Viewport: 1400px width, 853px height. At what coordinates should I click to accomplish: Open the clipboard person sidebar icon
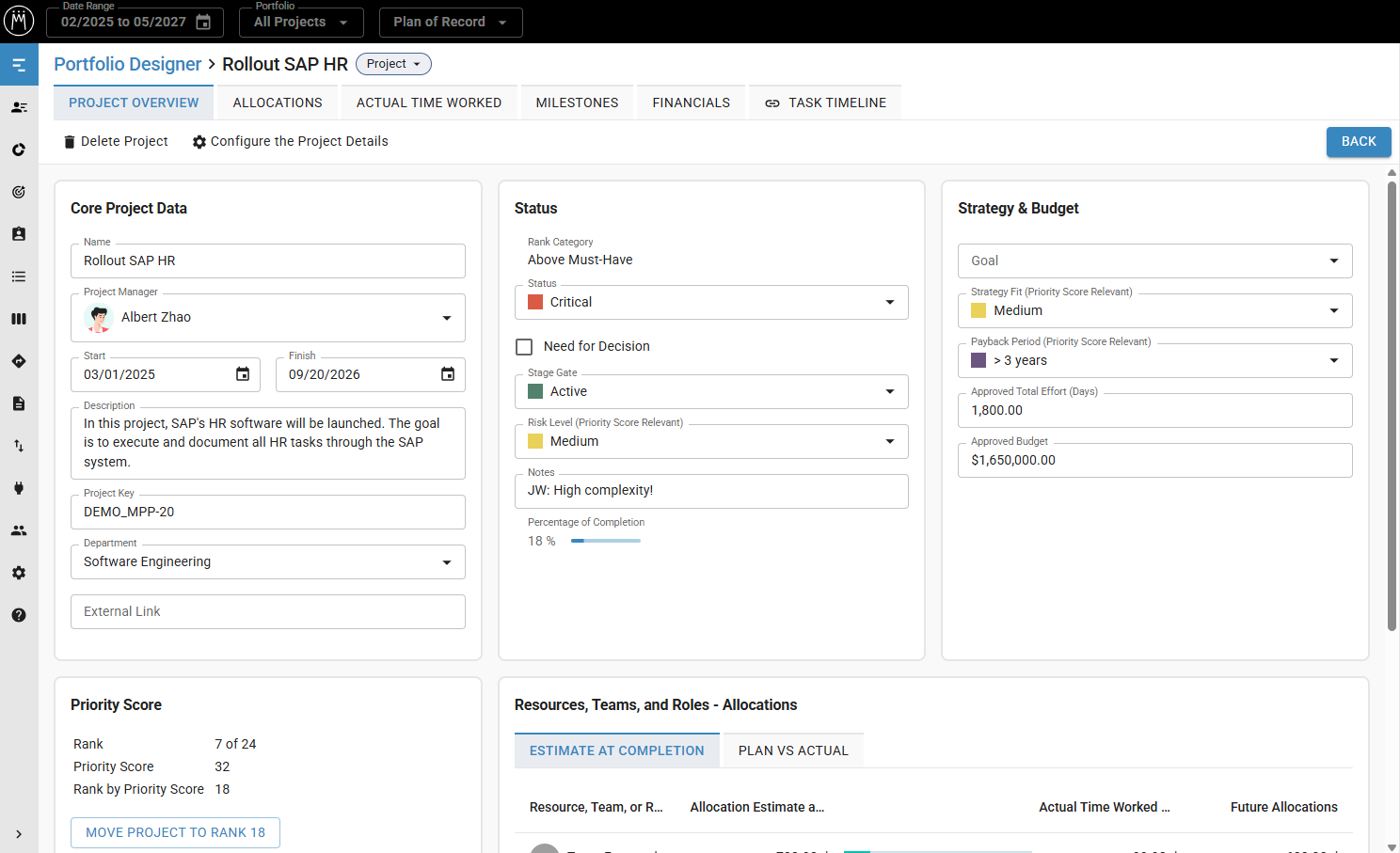[x=19, y=234]
